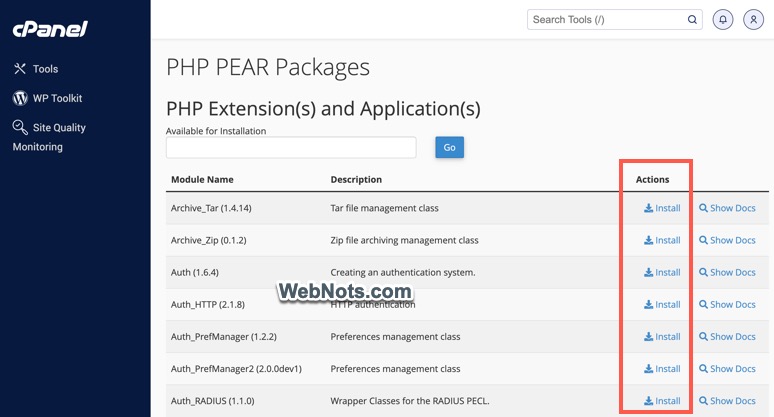This screenshot has height=417, width=774.
Task: Show Docs for Auth (1.6.4)
Action: [727, 272]
